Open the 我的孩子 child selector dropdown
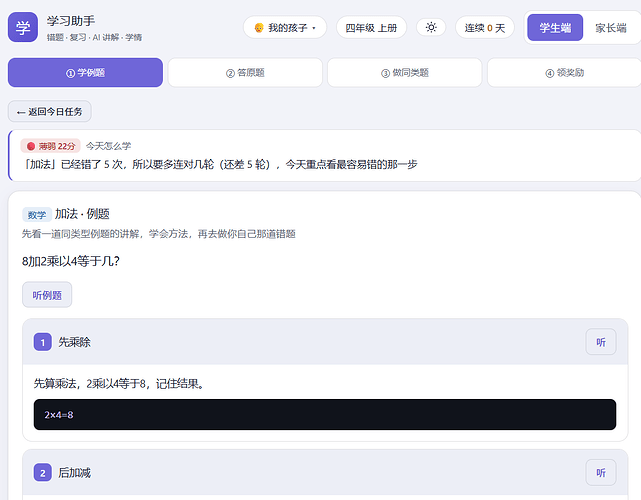The image size is (641, 500). click(285, 27)
